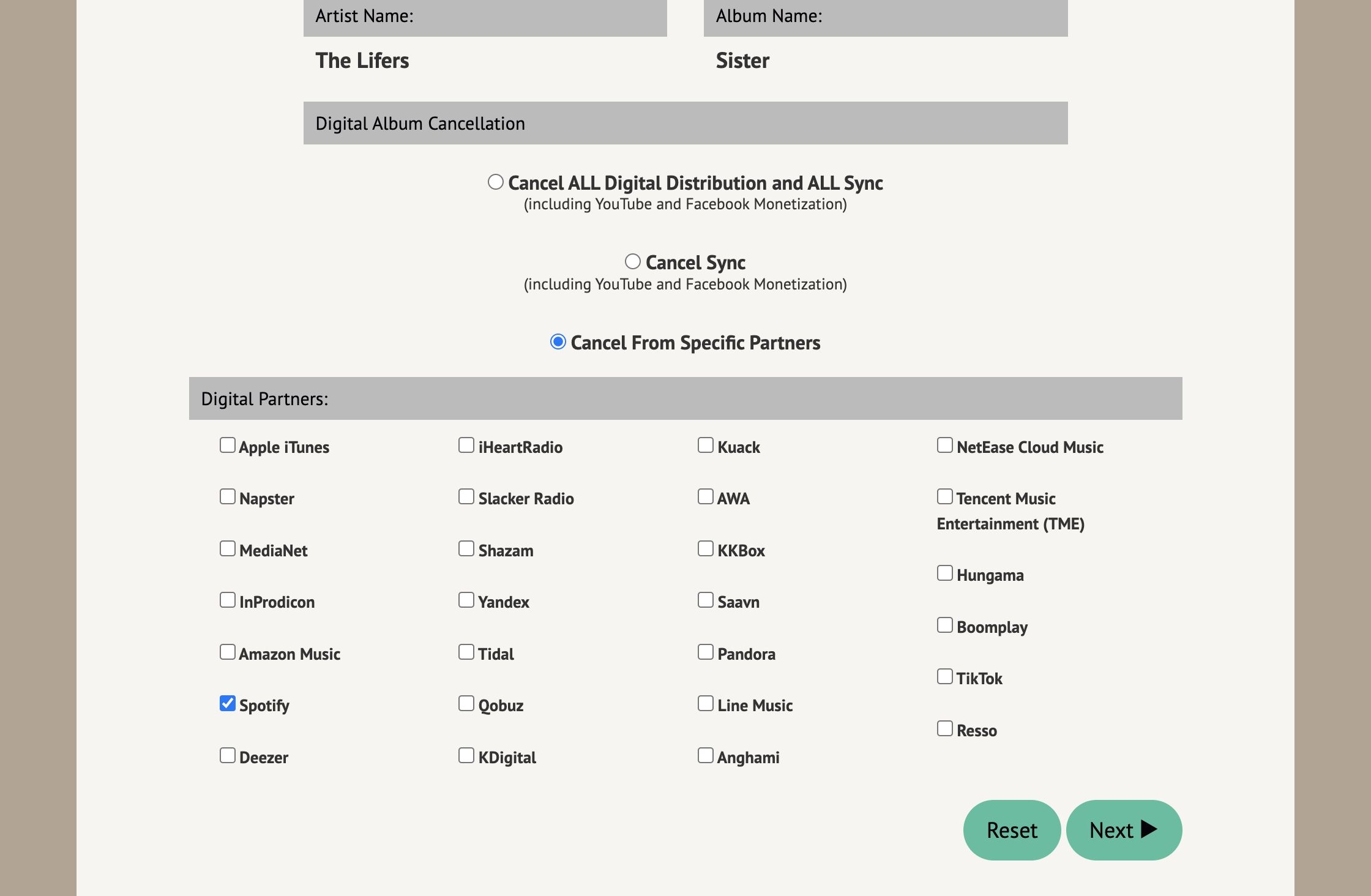Check the Apple iTunes checkbox

tap(228, 445)
